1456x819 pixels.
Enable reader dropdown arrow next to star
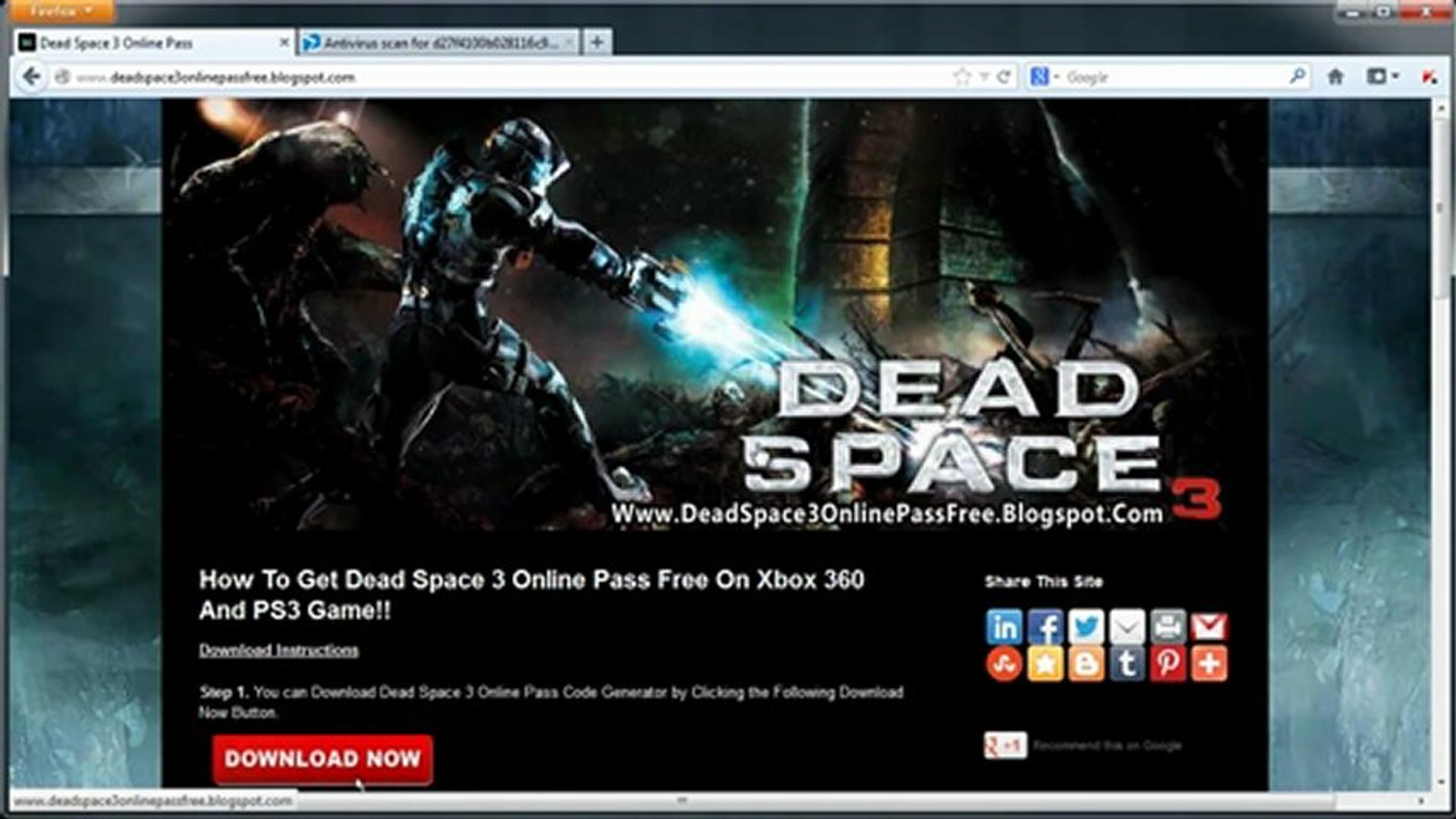(x=983, y=76)
